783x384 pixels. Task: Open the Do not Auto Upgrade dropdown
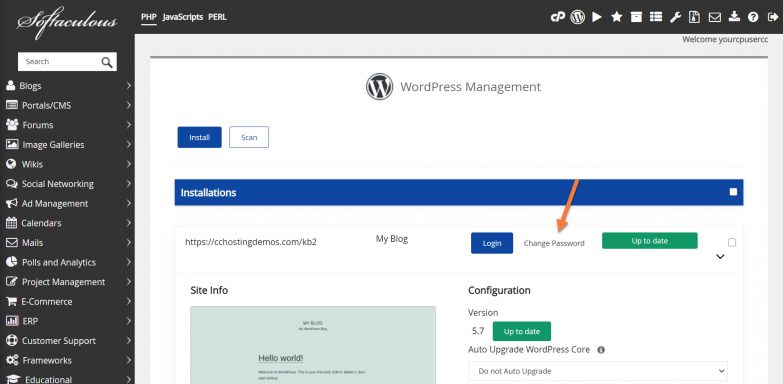(598, 371)
